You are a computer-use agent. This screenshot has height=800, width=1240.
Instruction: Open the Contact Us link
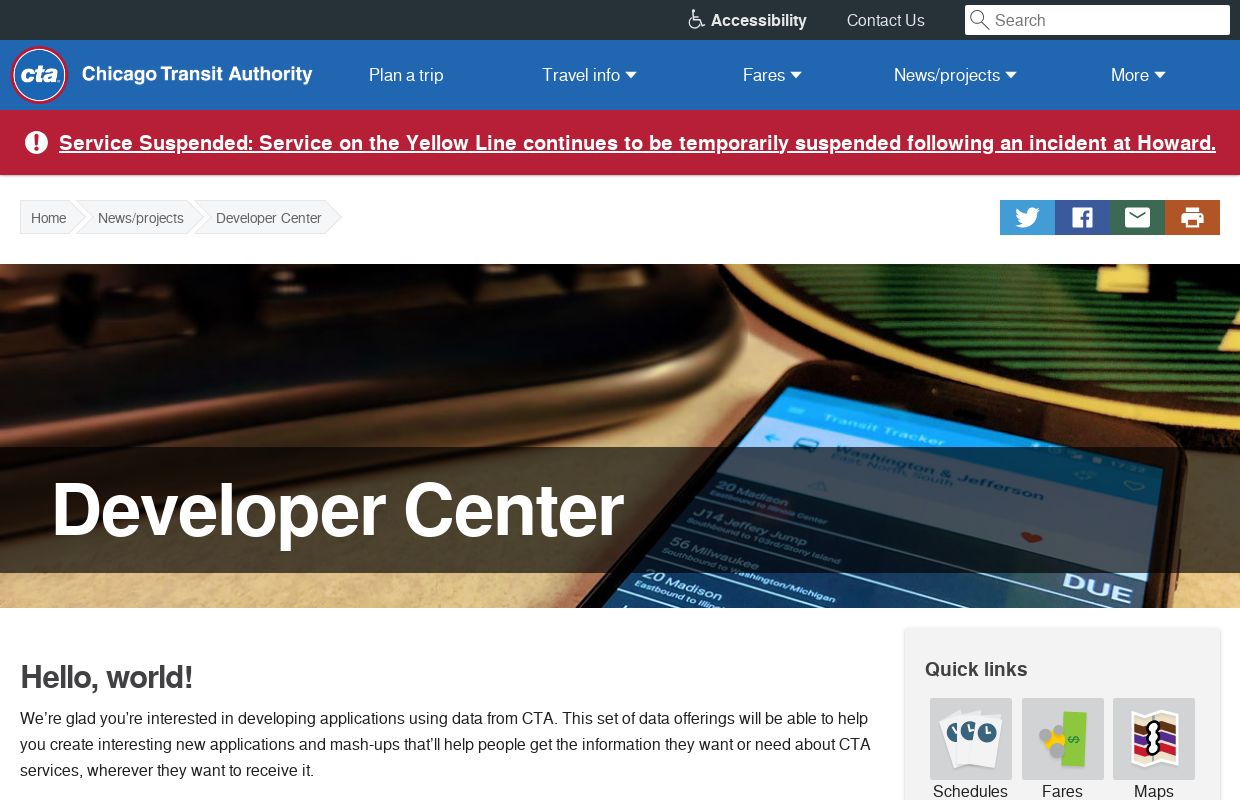click(x=885, y=20)
